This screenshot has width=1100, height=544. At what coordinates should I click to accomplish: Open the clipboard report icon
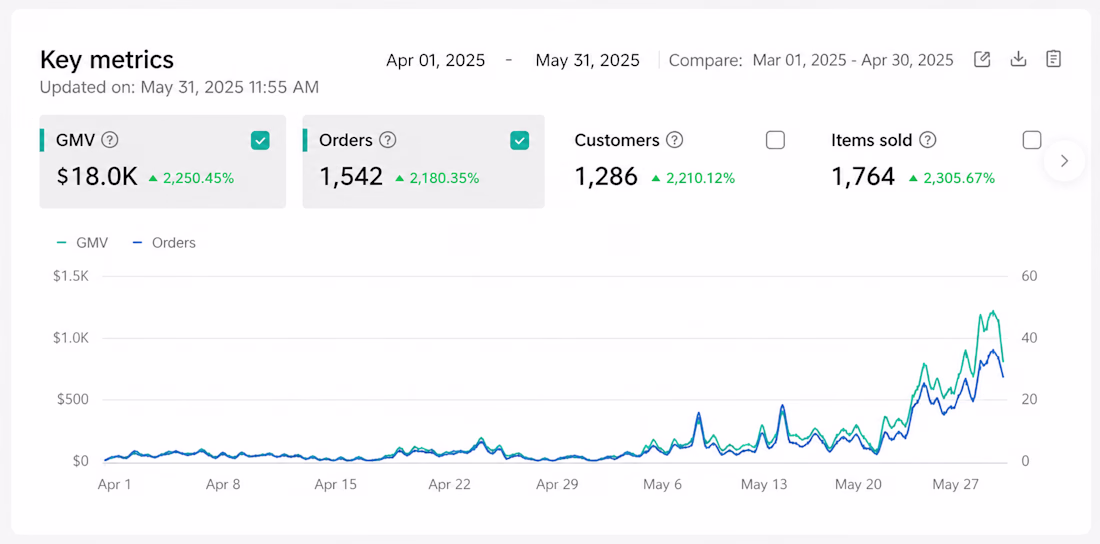[x=1053, y=60]
